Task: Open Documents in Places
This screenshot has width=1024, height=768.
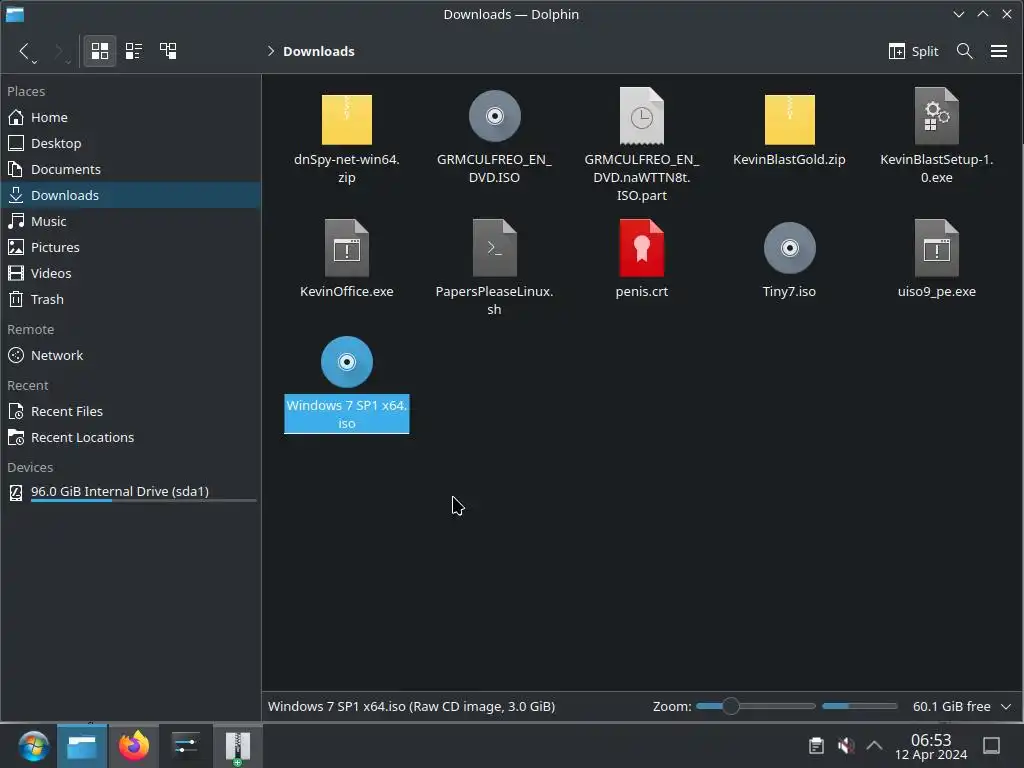Action: pos(131,169)
